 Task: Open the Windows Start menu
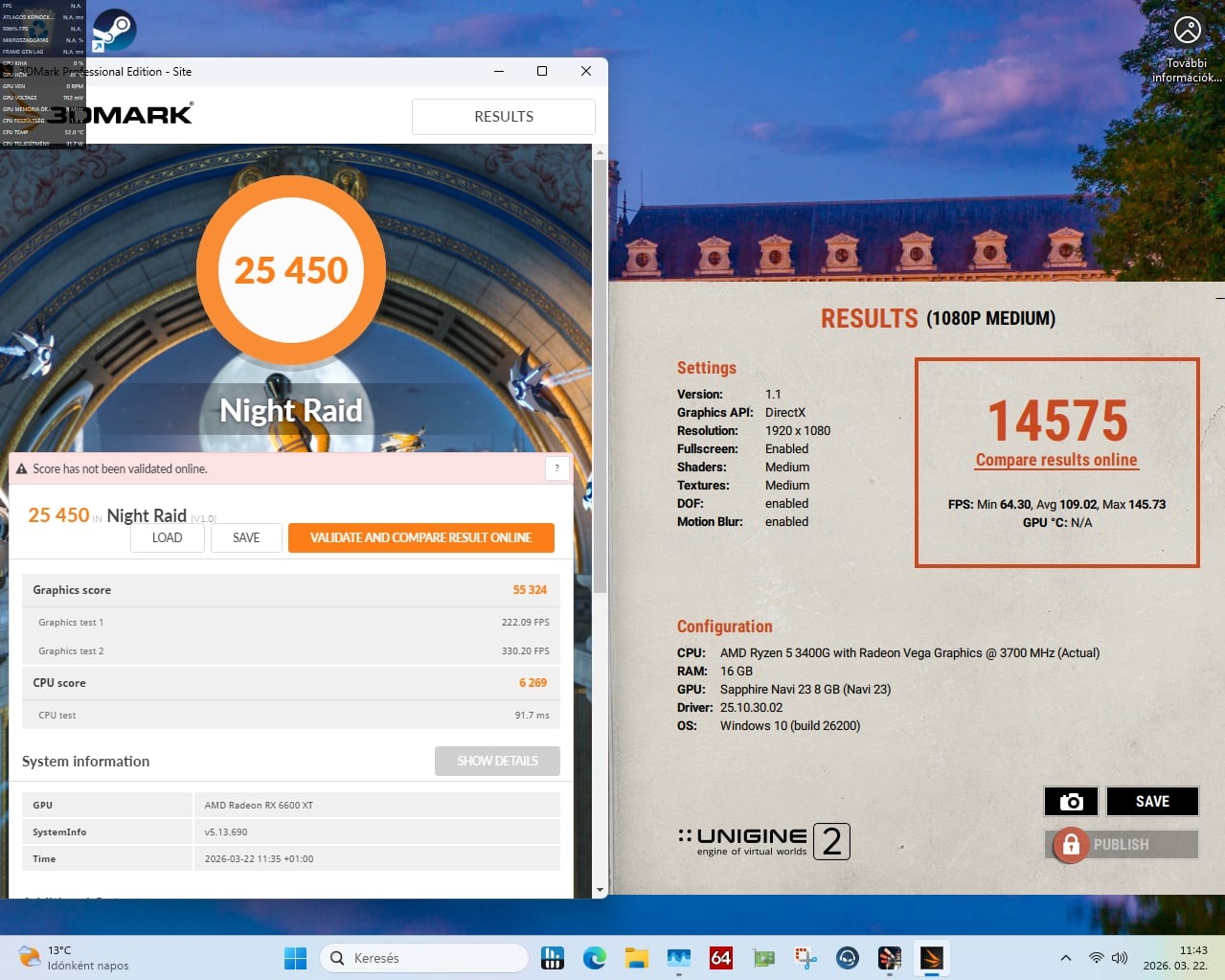click(296, 958)
